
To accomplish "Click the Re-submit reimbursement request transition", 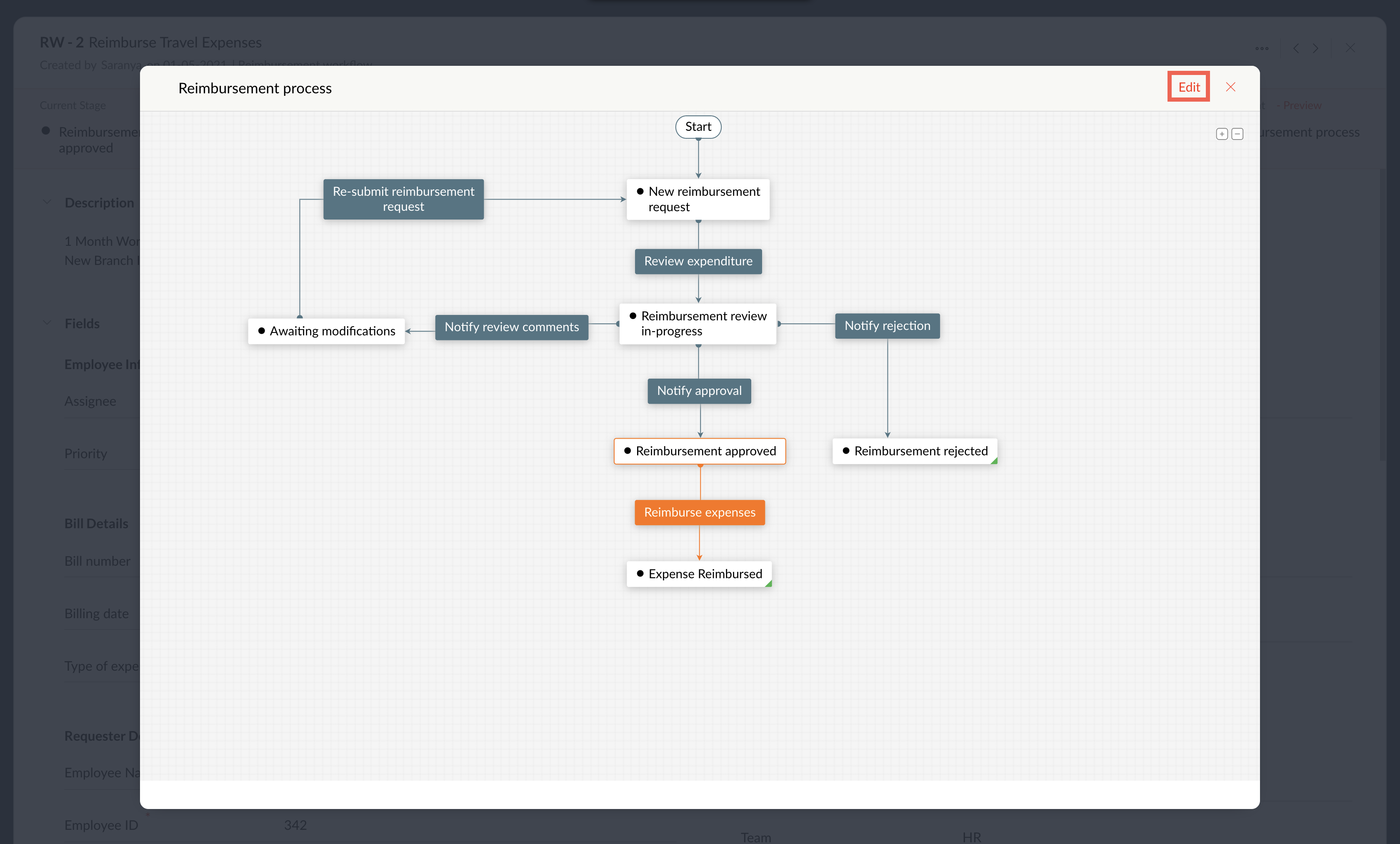I will (403, 200).
